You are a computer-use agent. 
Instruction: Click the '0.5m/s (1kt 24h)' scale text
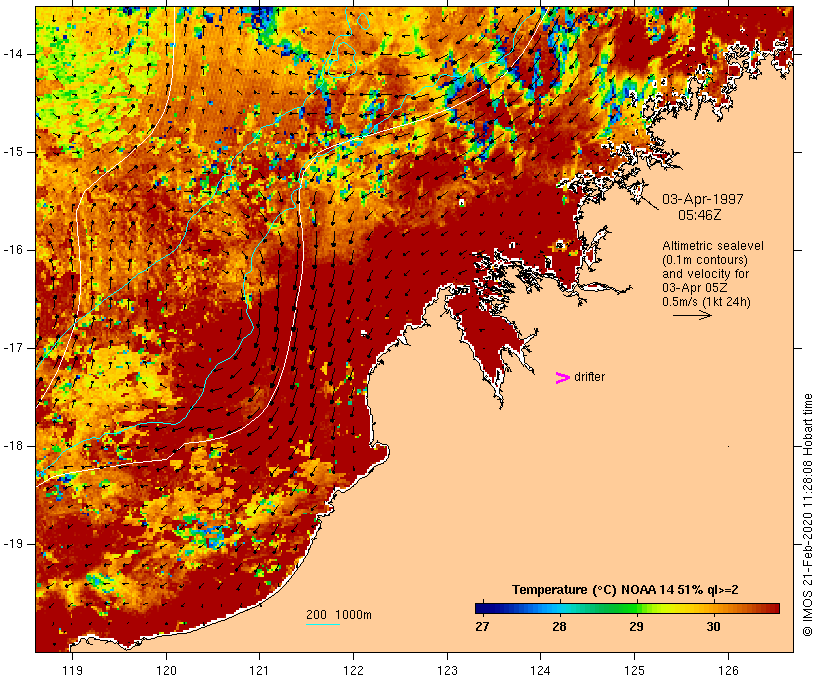(x=706, y=302)
